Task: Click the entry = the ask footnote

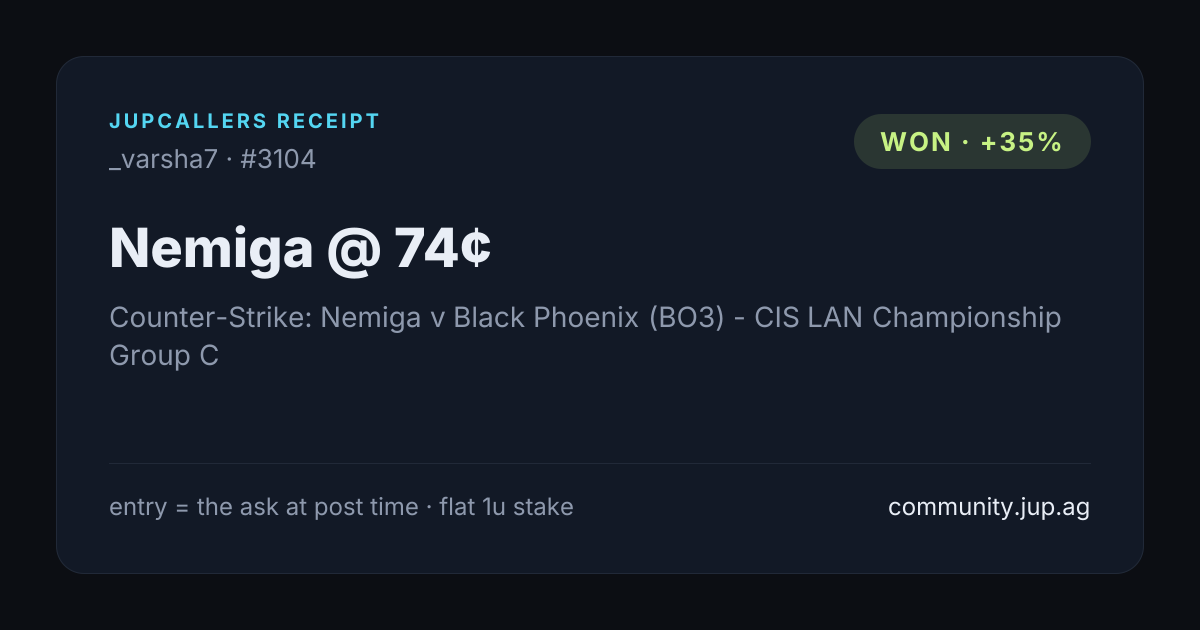Action: pos(264,507)
